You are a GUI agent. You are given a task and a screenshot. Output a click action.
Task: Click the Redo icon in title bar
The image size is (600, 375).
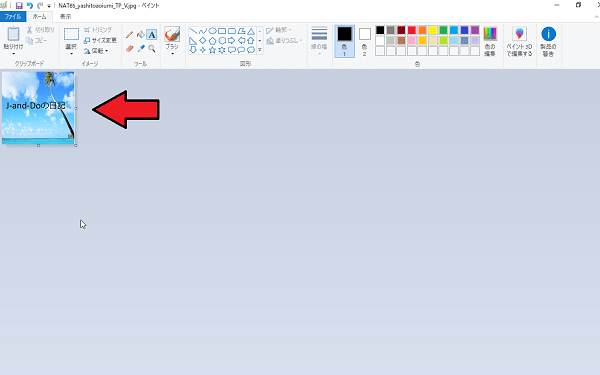(x=40, y=6)
